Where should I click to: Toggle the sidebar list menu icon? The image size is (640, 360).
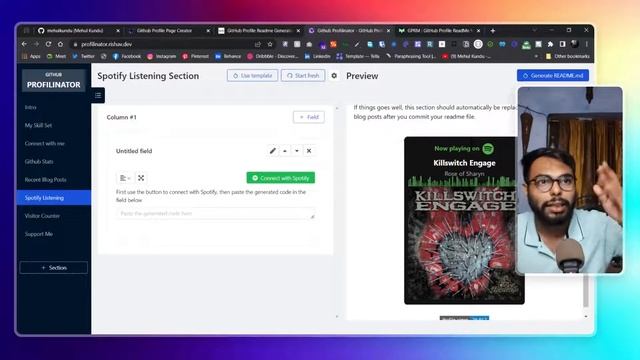coord(98,95)
